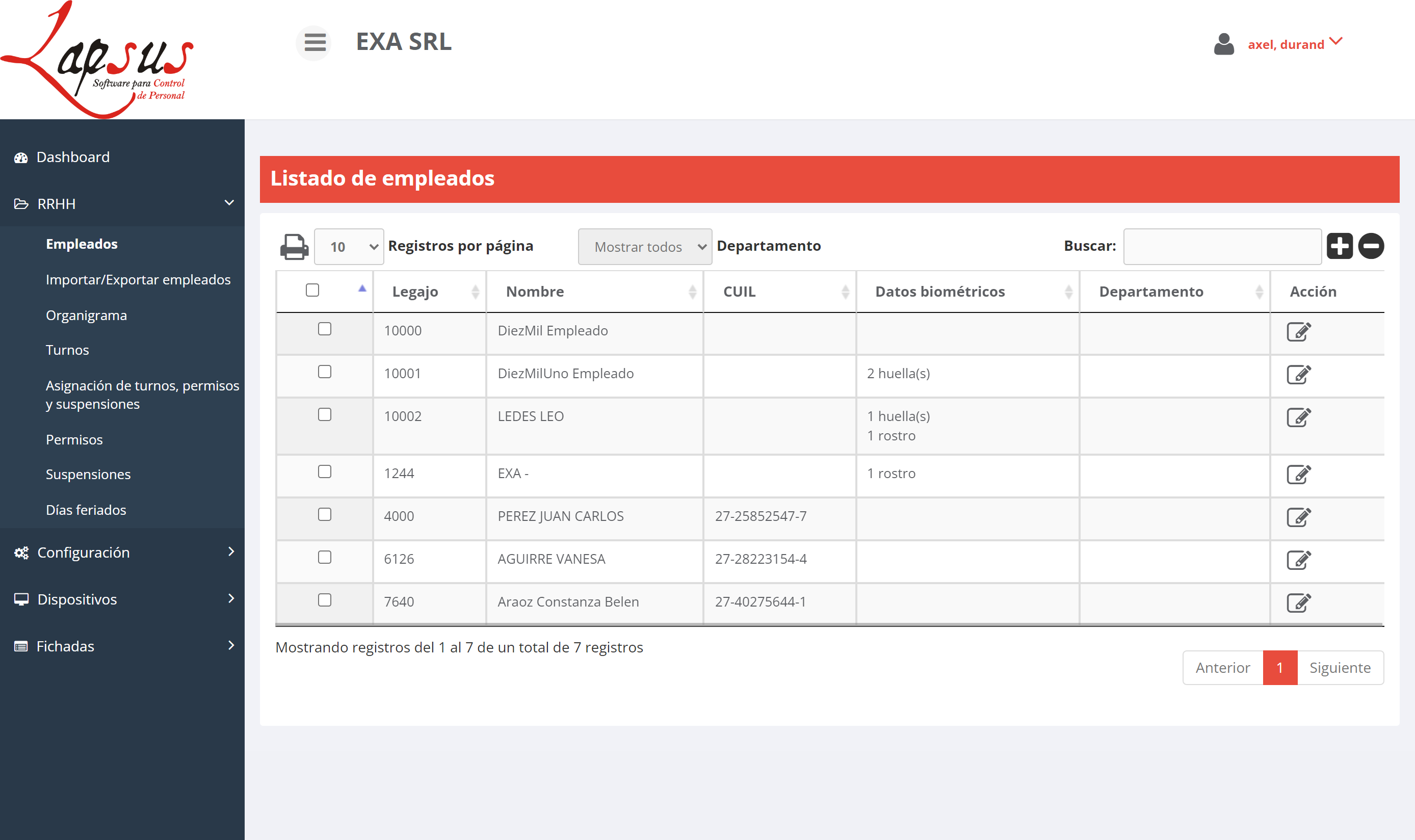Click the Mostrando registros status text
The width and height of the screenshot is (1415, 840).
[459, 647]
